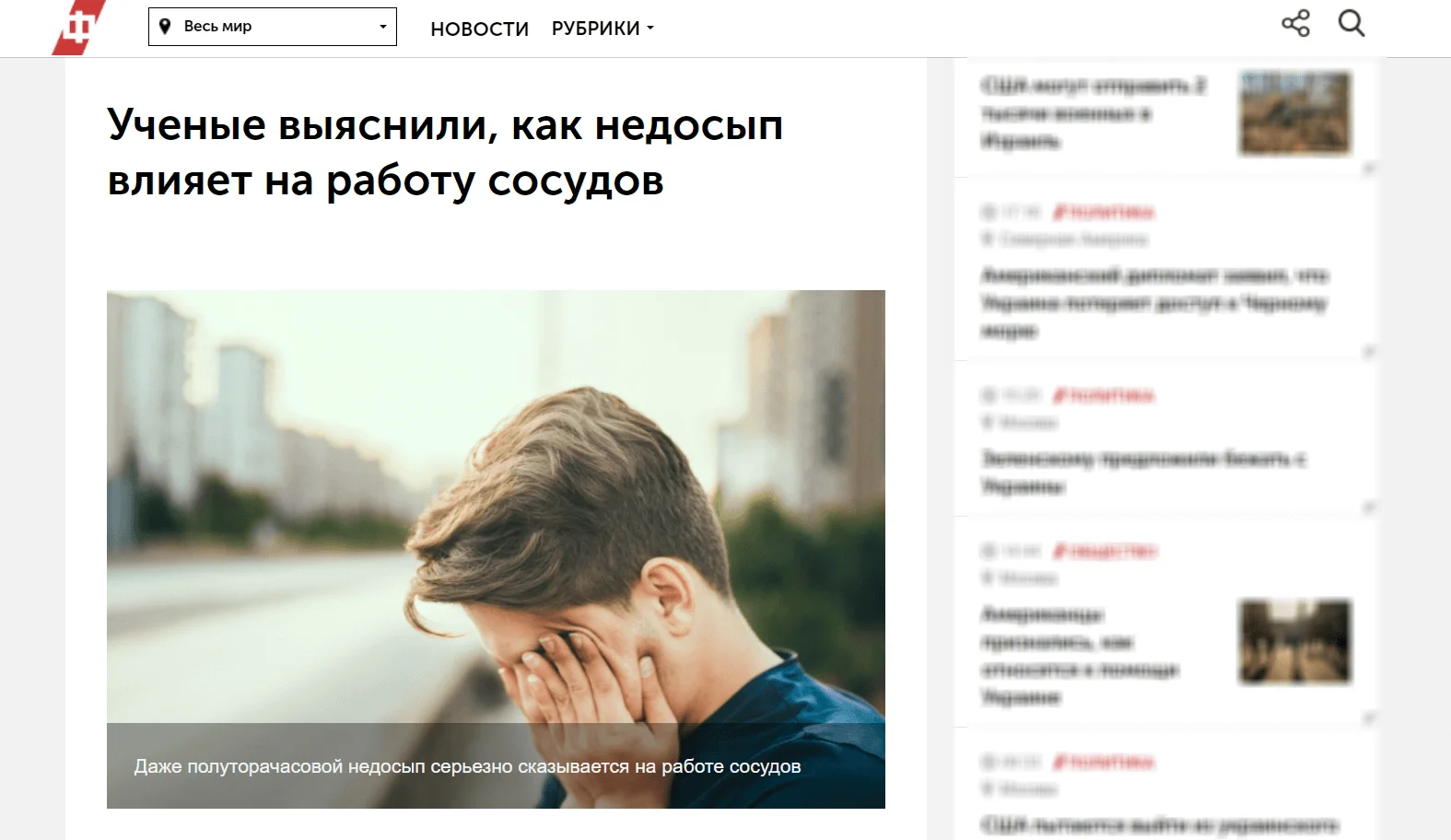1451x840 pixels.
Task: Open the share icon in header
Action: [x=1295, y=23]
